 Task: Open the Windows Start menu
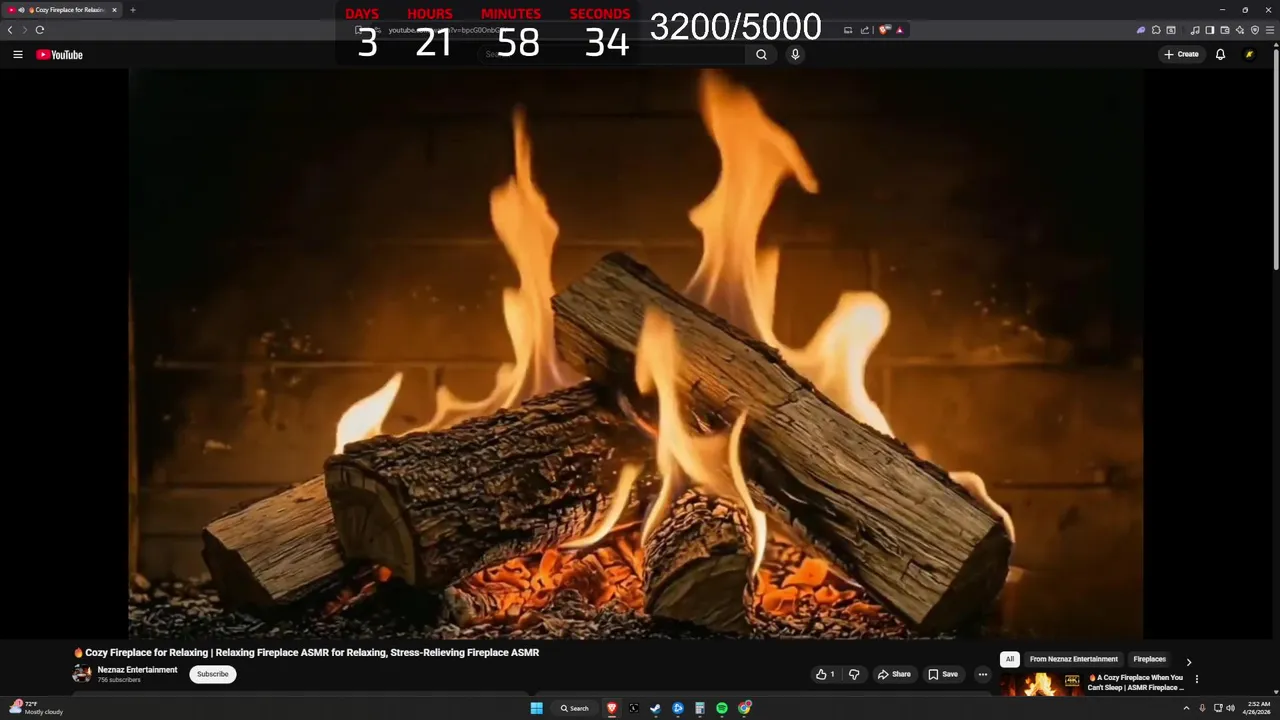pyautogui.click(x=536, y=708)
